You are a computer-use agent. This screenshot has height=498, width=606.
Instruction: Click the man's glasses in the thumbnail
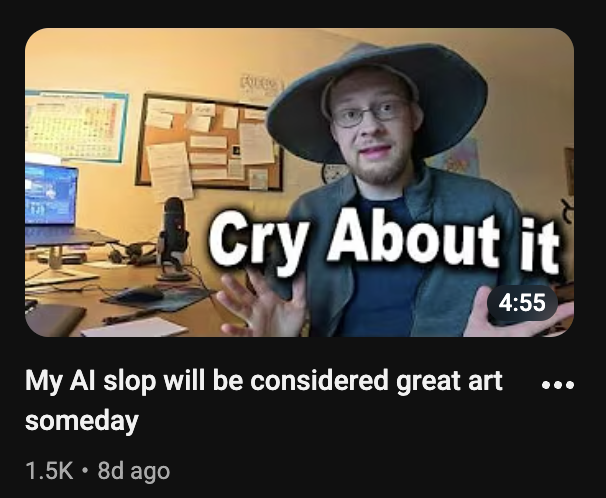click(x=370, y=114)
